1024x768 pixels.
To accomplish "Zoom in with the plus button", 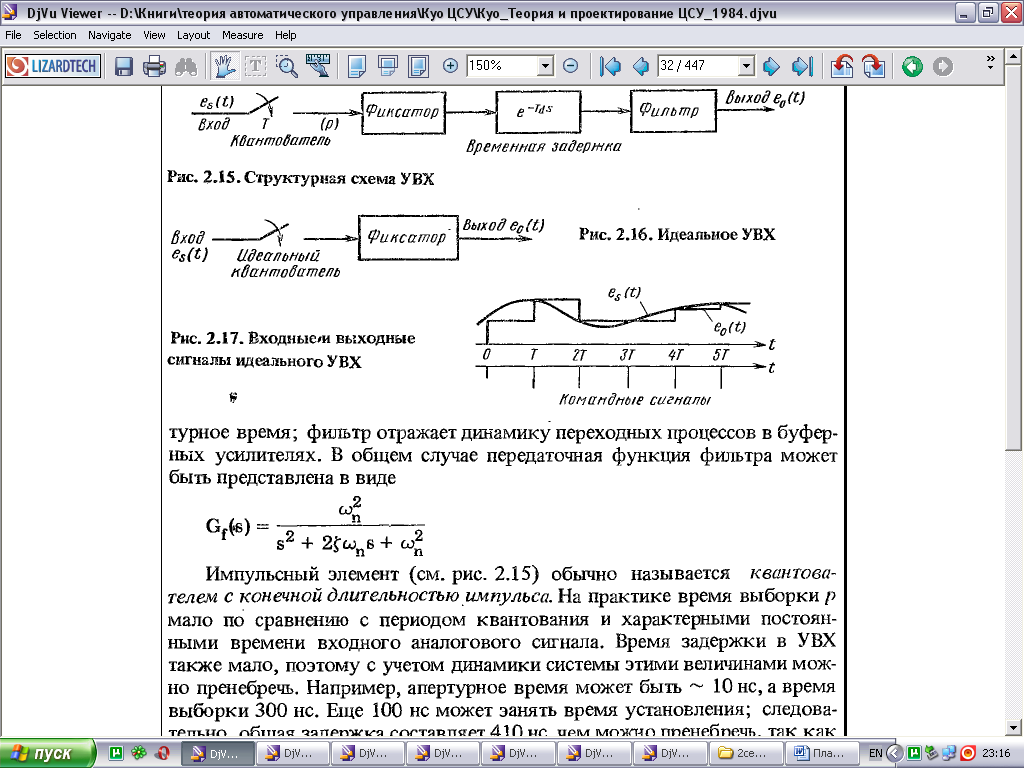I will tap(450, 66).
